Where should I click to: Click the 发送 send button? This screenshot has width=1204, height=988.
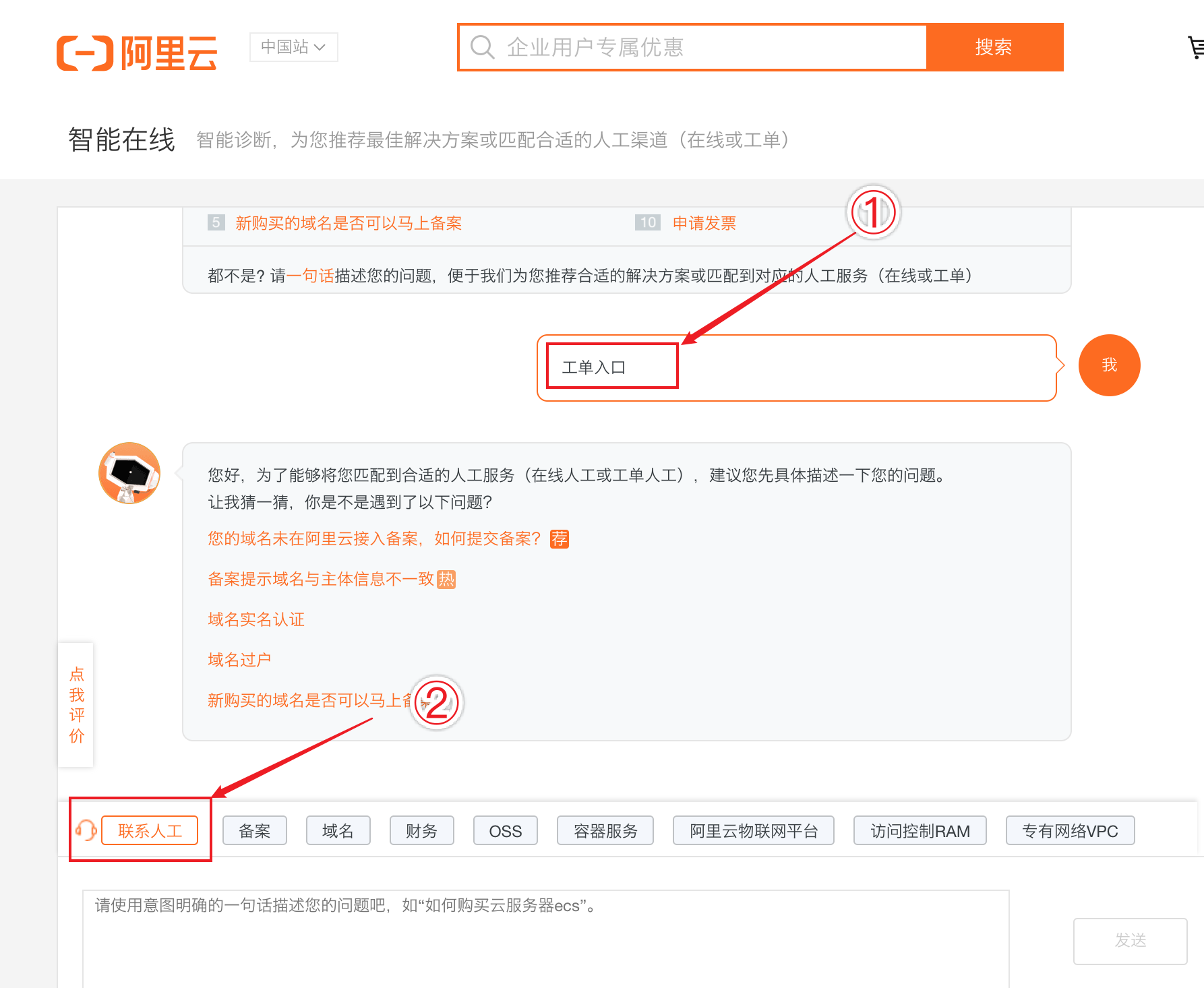1131,941
